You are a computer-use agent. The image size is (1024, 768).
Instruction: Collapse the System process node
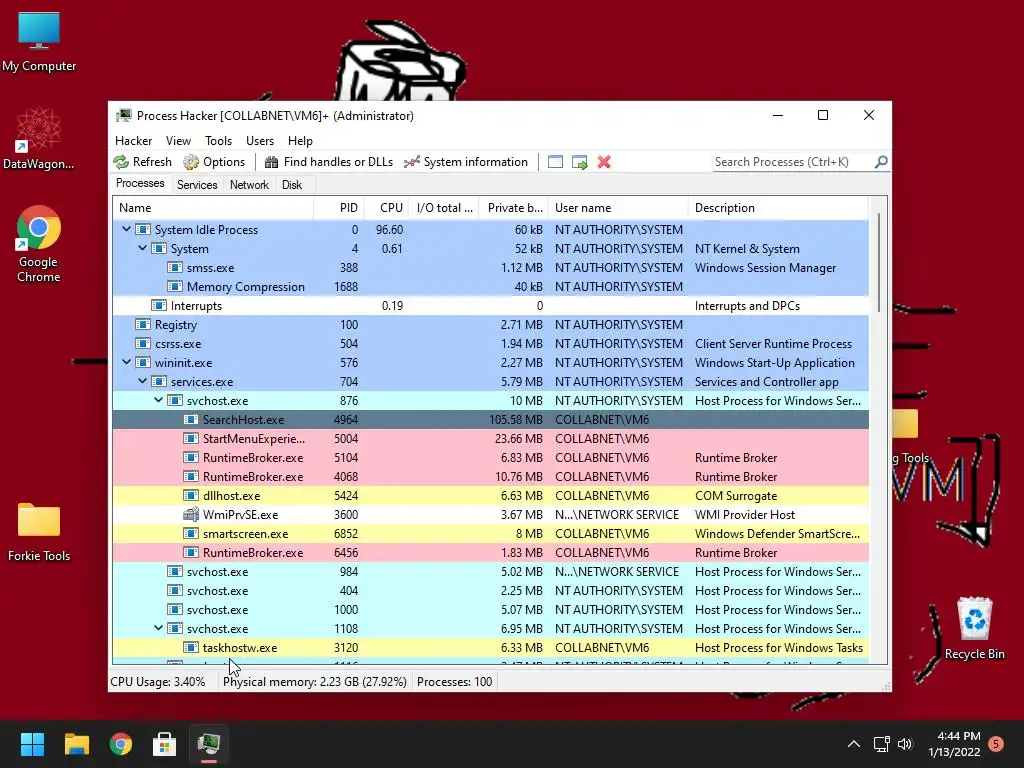coord(142,248)
